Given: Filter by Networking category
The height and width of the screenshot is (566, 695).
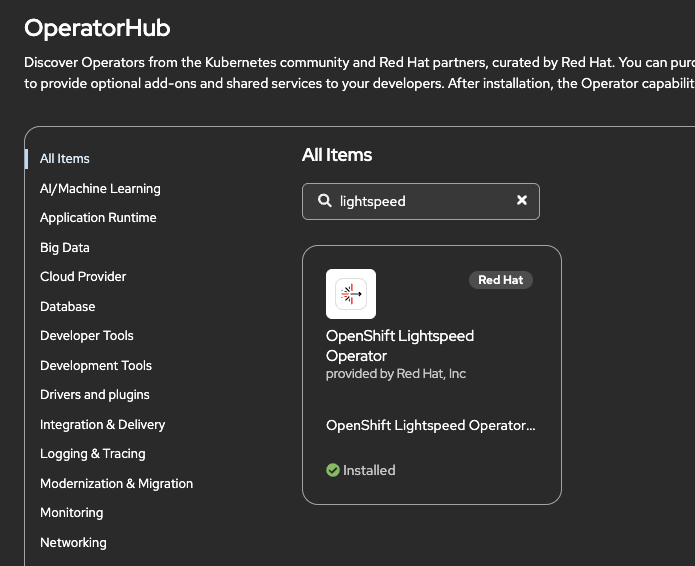Looking at the screenshot, I should coord(73,543).
